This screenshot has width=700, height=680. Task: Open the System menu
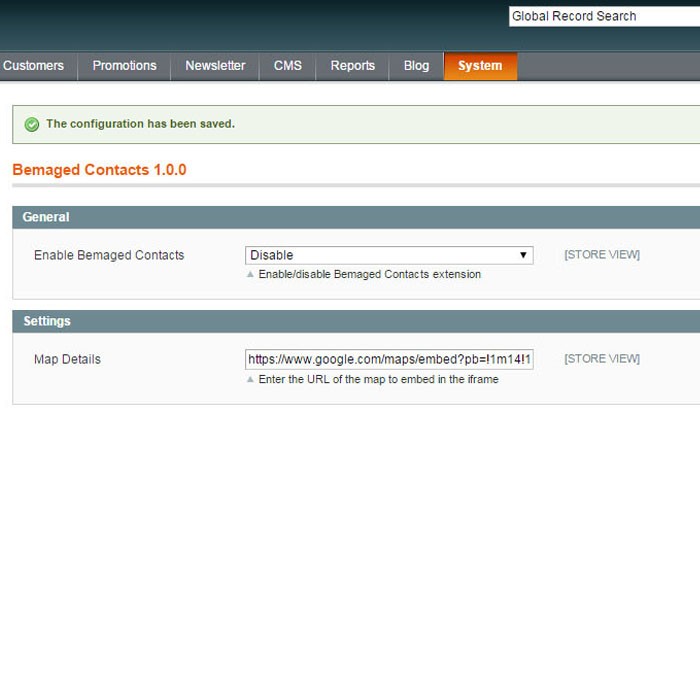480,66
